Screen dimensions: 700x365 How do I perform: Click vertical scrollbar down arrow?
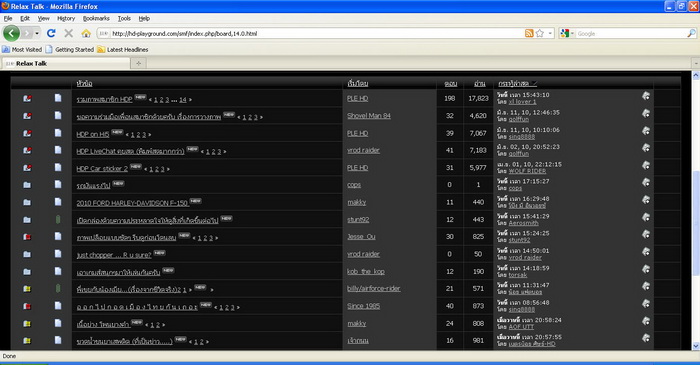coord(696,346)
